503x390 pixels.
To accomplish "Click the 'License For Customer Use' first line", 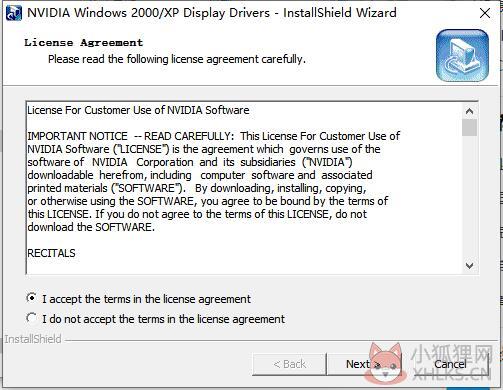I will pyautogui.click(x=138, y=110).
